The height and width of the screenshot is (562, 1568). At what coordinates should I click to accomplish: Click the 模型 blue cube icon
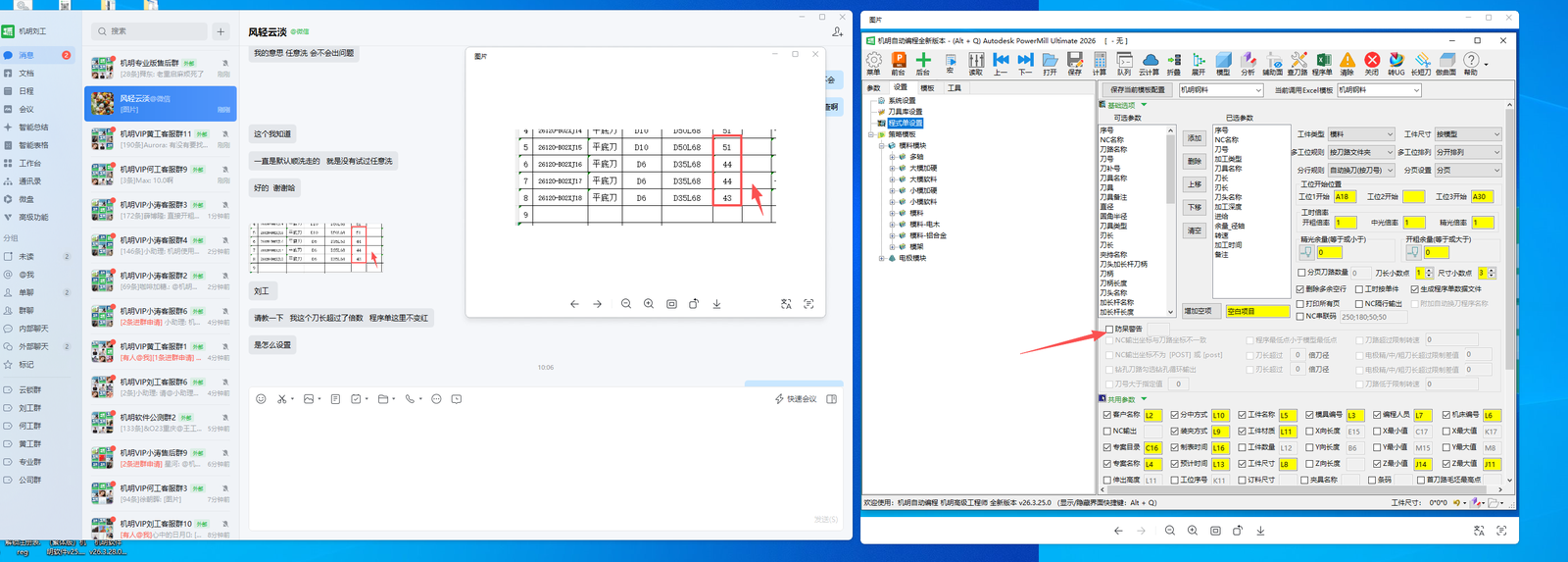[x=1223, y=62]
